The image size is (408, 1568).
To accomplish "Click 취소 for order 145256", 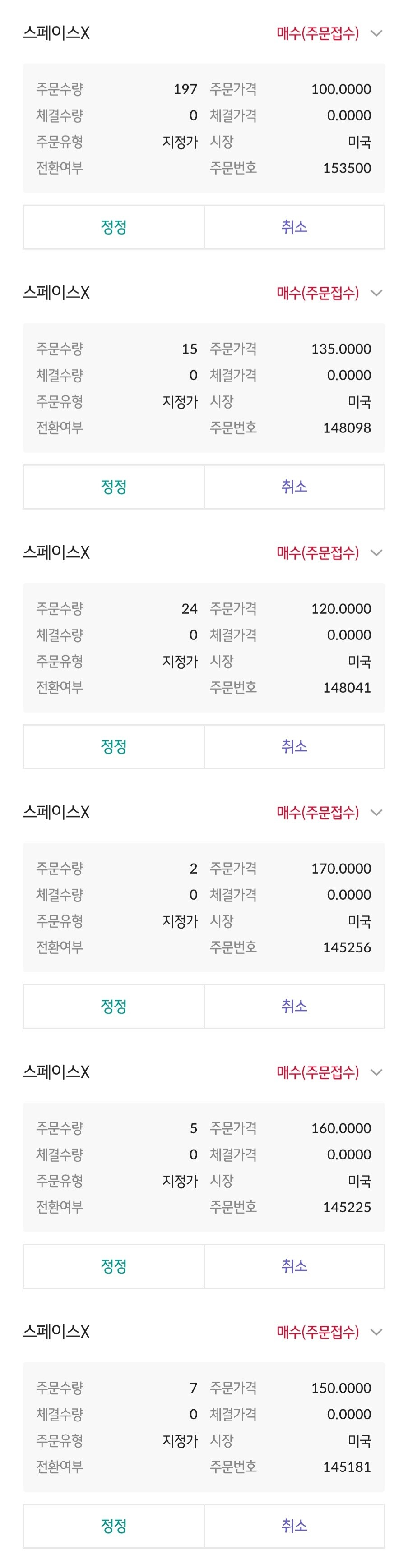I will pos(295,1007).
